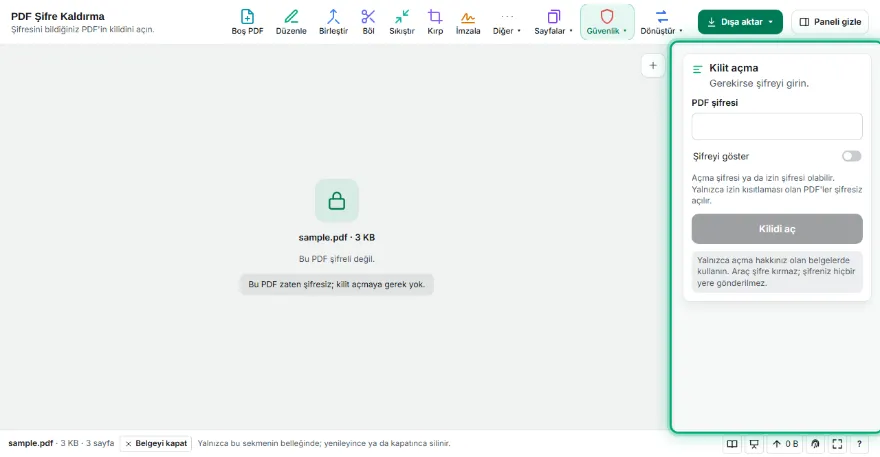The height and width of the screenshot is (457, 880).
Task: Choose the Birleştir merge tool
Action: coord(333,22)
